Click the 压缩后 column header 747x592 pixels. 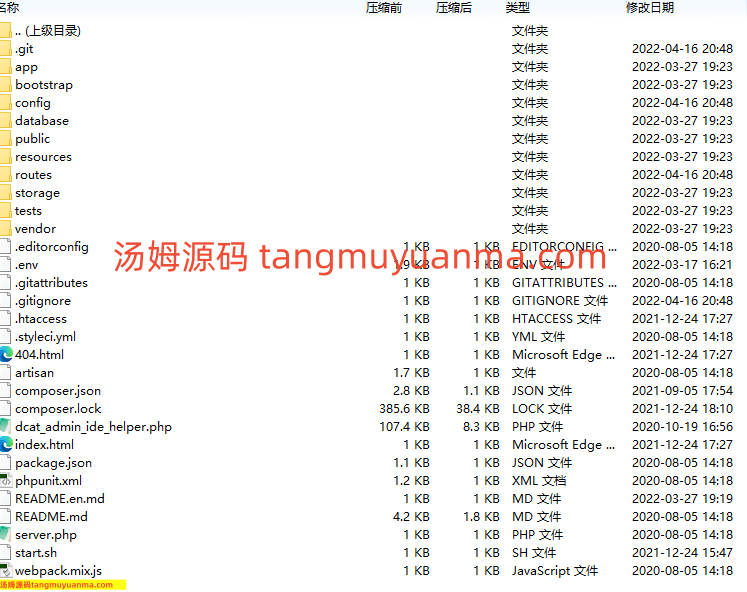click(x=453, y=8)
